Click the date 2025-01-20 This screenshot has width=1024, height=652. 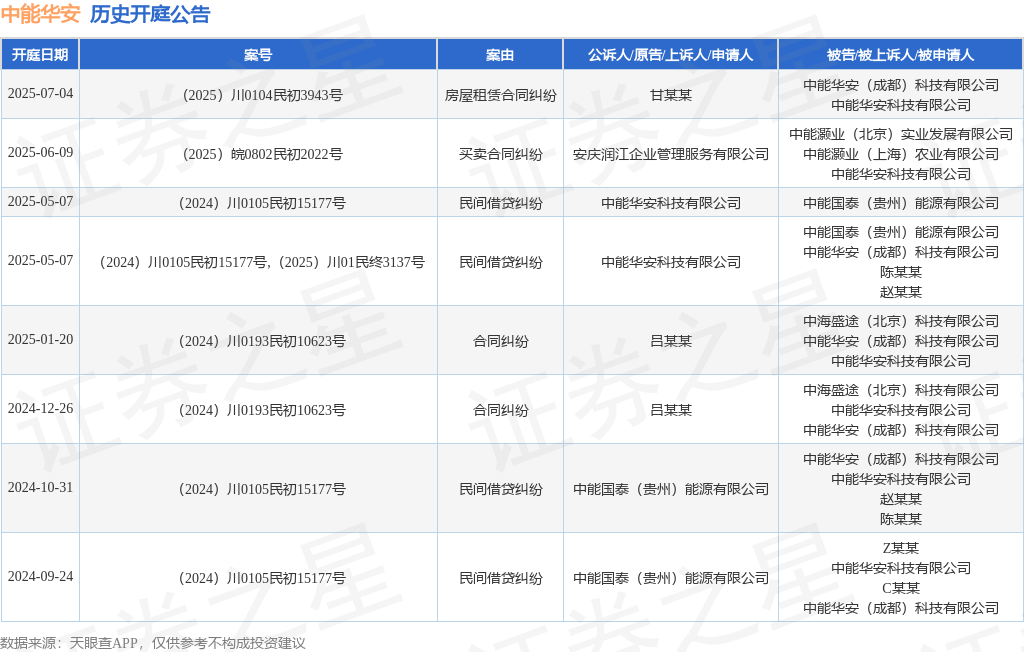(40, 339)
